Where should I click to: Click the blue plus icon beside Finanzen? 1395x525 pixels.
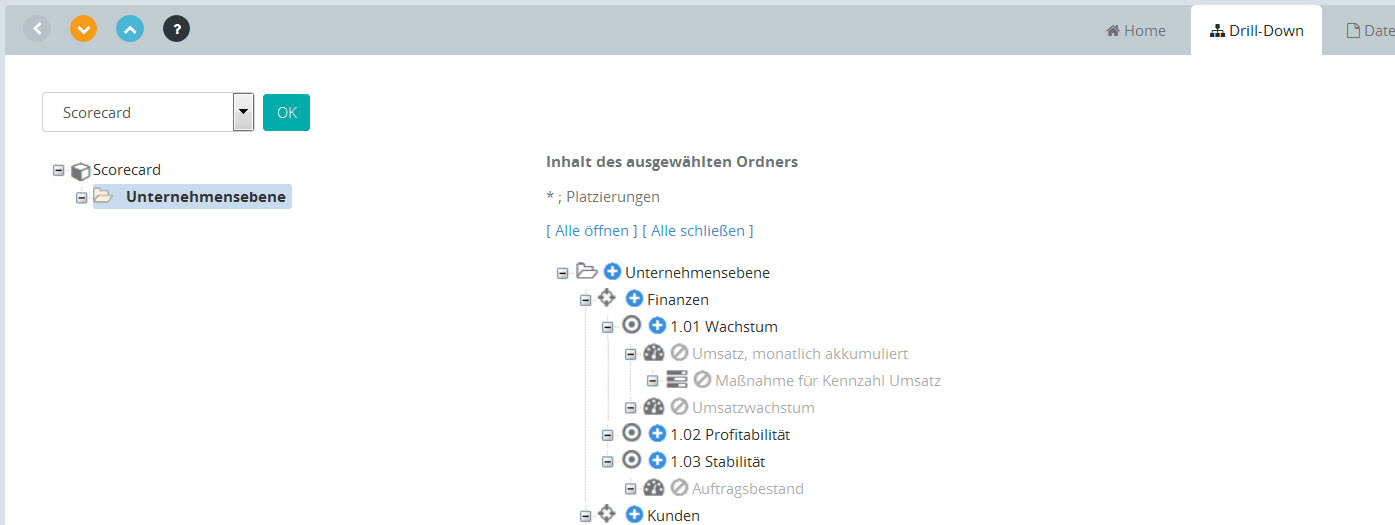tap(634, 299)
